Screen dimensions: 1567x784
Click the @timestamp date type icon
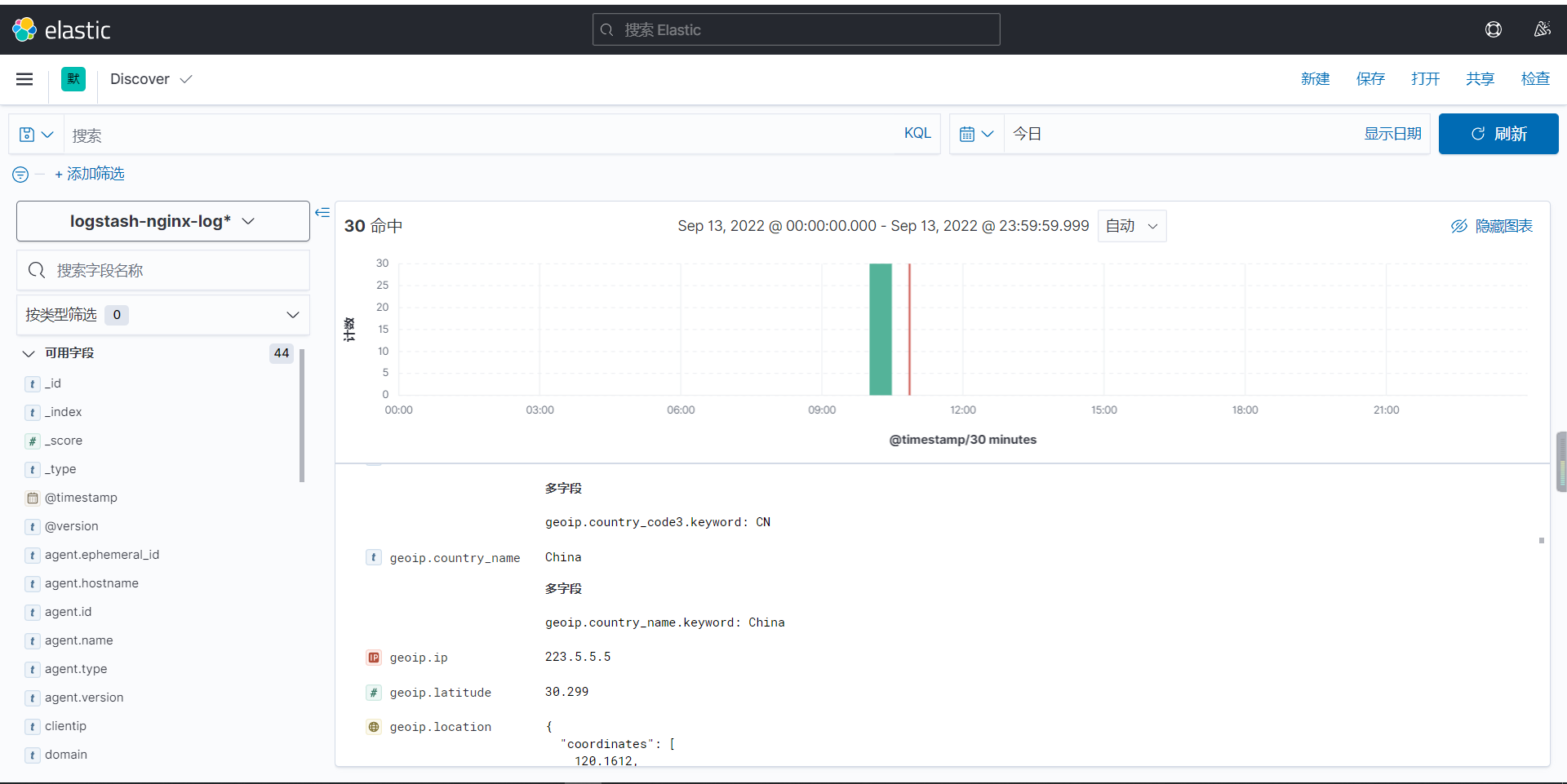pyautogui.click(x=33, y=498)
